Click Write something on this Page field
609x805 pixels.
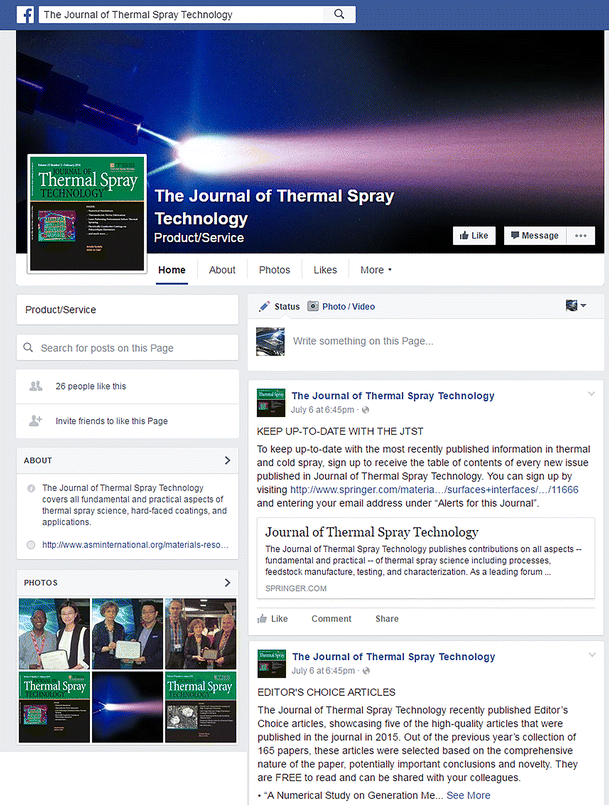[x=363, y=341]
